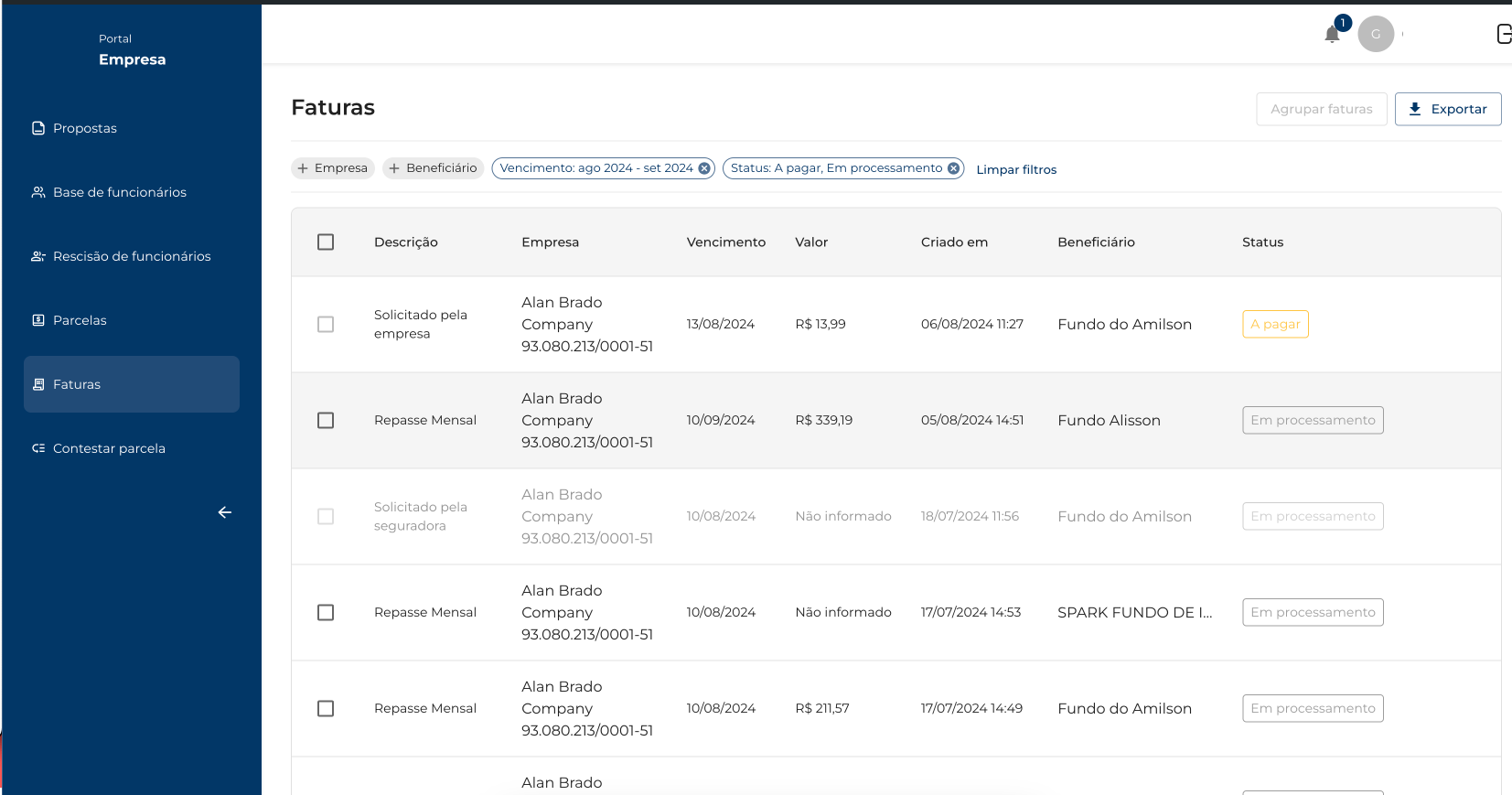The image size is (1512, 795).
Task: Go to Parcelas in the sidebar
Action: (x=80, y=320)
